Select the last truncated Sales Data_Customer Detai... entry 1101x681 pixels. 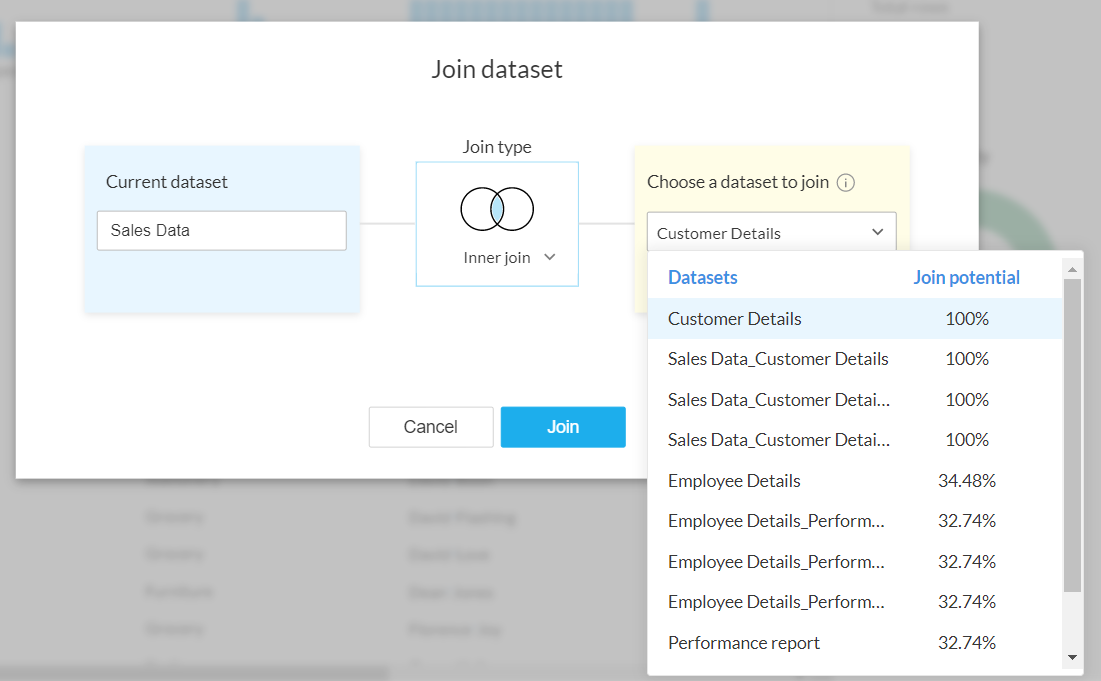[778, 440]
